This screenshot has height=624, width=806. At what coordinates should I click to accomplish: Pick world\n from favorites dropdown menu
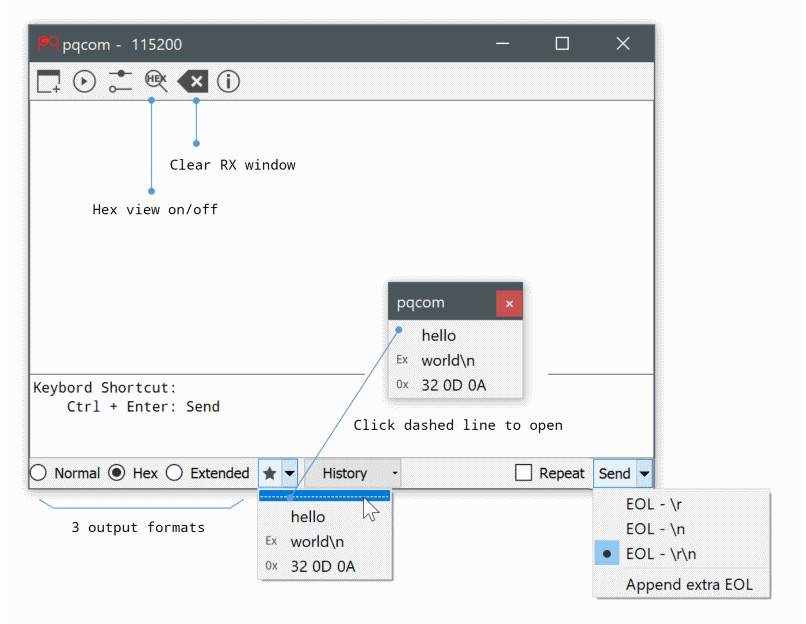325,542
